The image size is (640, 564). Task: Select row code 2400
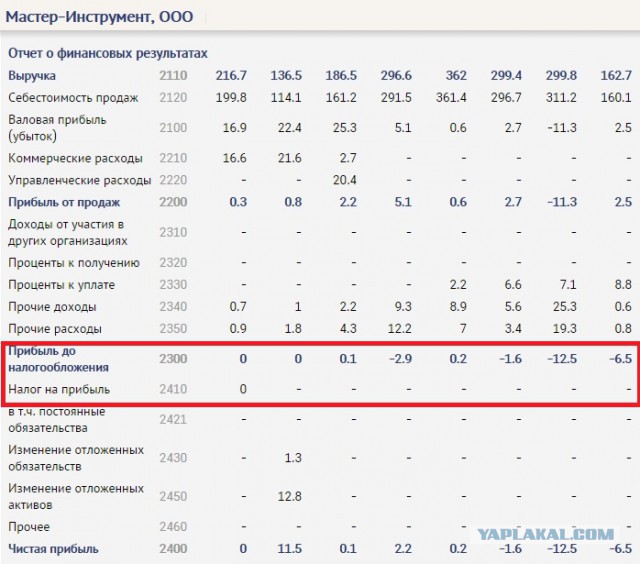point(173,549)
